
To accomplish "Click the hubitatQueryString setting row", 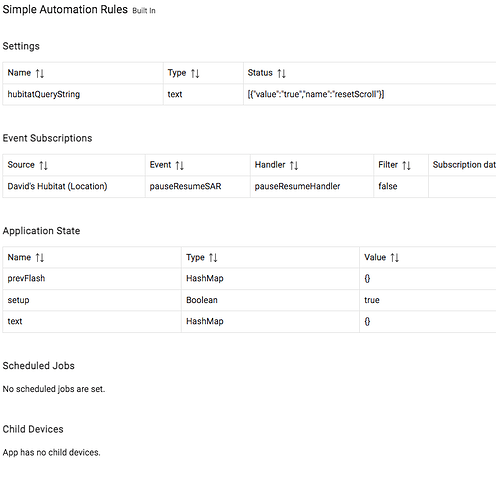I will click(249, 94).
